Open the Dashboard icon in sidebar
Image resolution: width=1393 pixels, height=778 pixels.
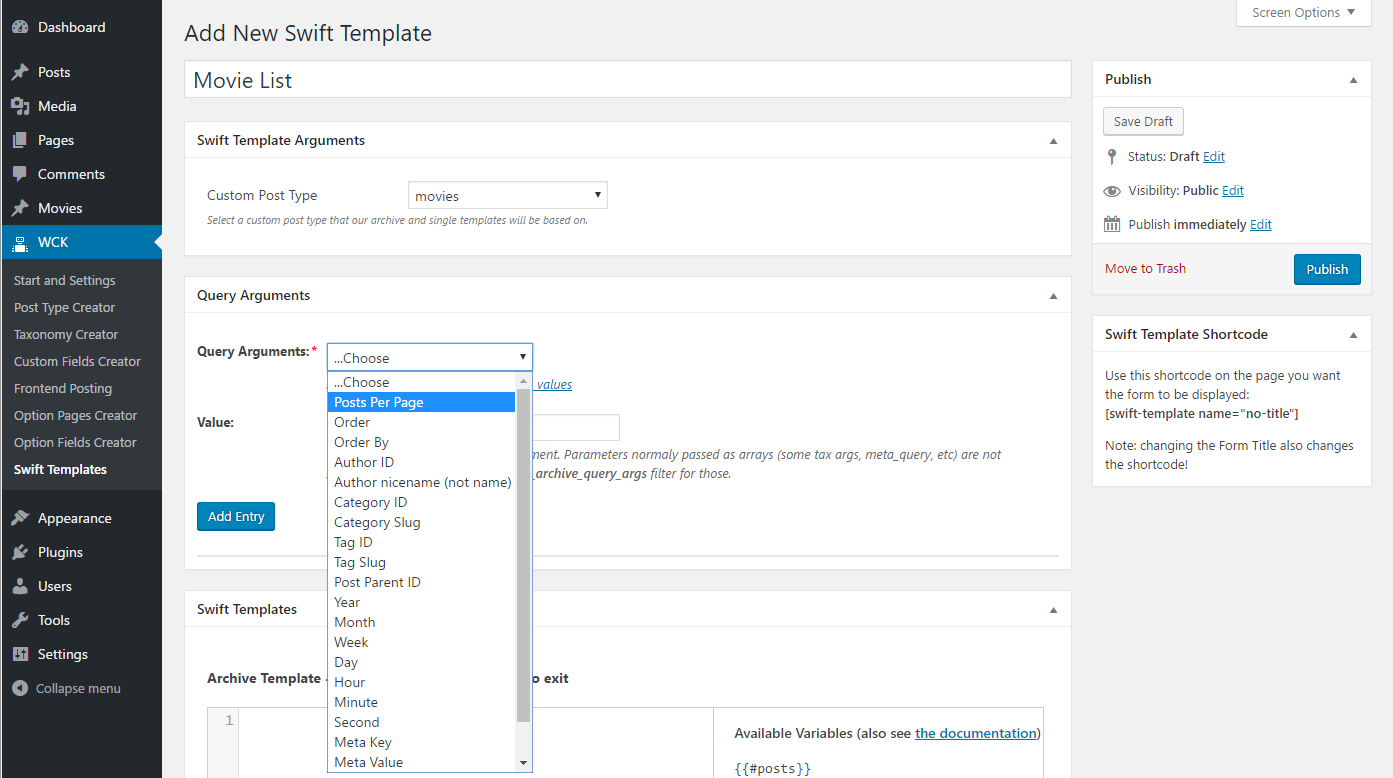pyautogui.click(x=20, y=27)
